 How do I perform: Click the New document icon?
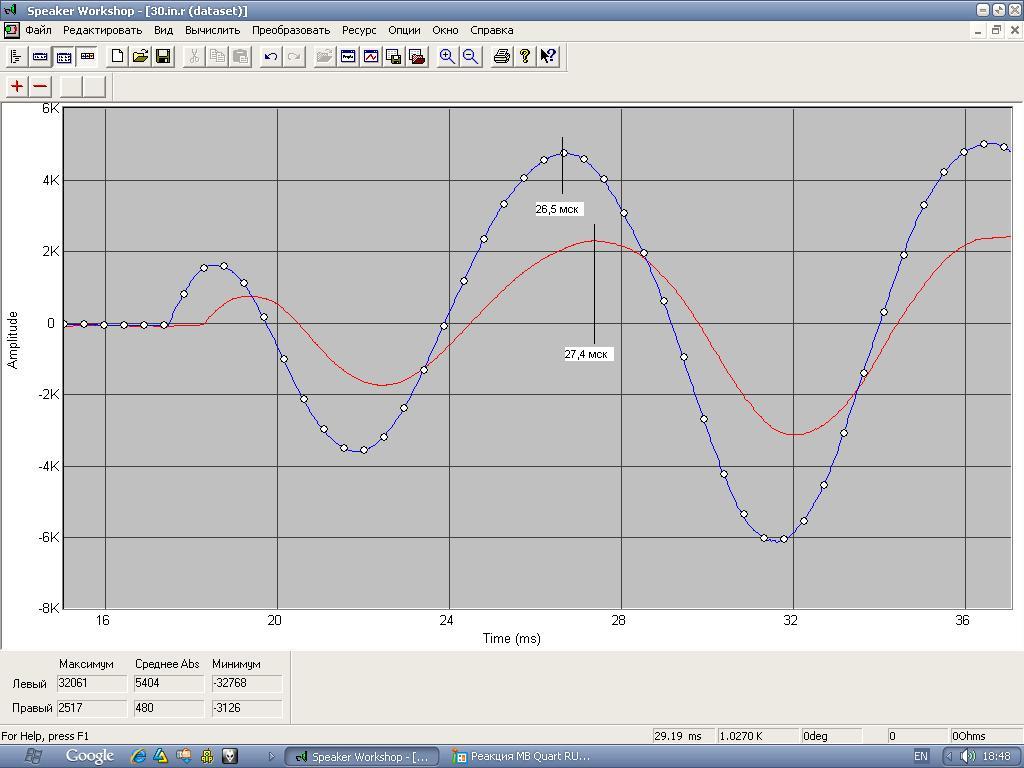[x=117, y=57]
